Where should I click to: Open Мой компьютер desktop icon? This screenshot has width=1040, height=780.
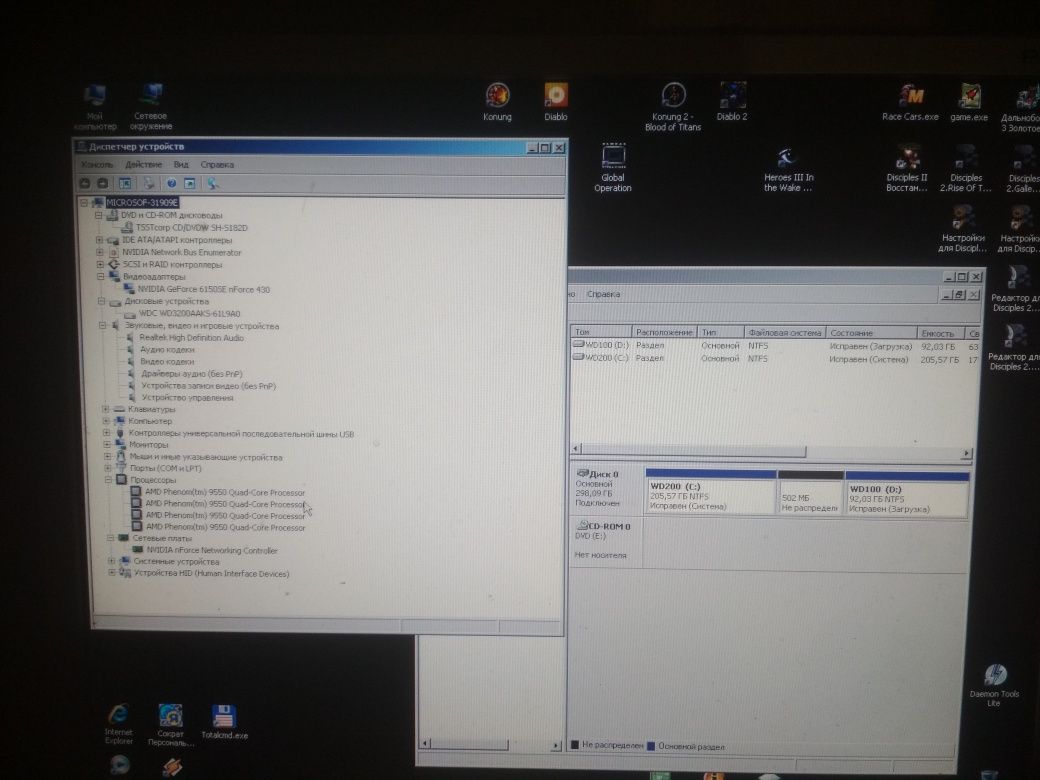tap(95, 106)
